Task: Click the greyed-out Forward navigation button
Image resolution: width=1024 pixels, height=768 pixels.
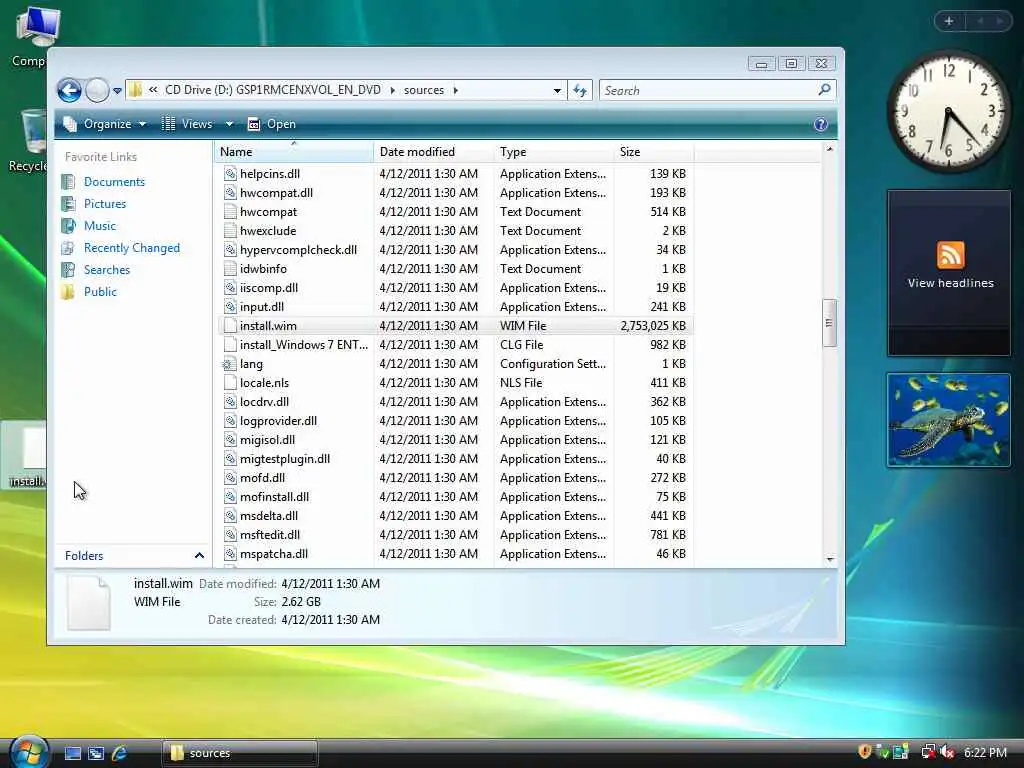Action: pos(97,90)
